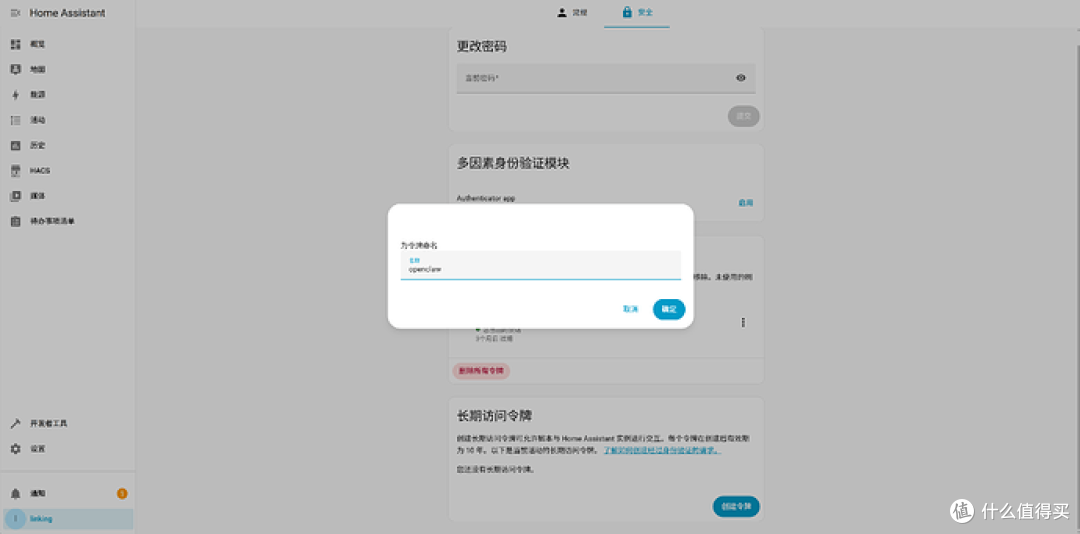Click the 多因素身份验证模块 heading
The image size is (1080, 534).
513,163
